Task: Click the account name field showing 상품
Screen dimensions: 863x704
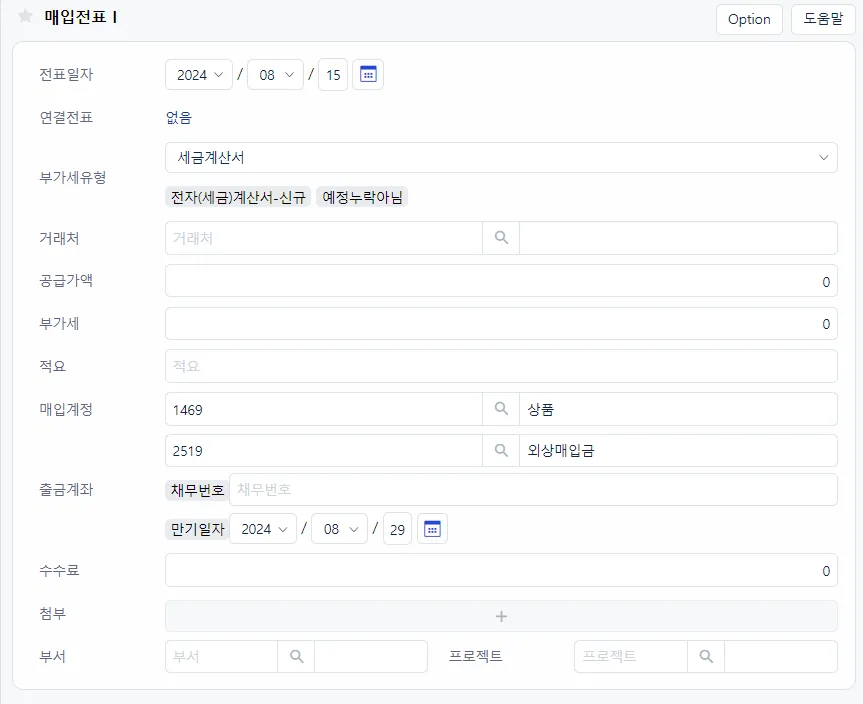Action: pyautogui.click(x=678, y=409)
